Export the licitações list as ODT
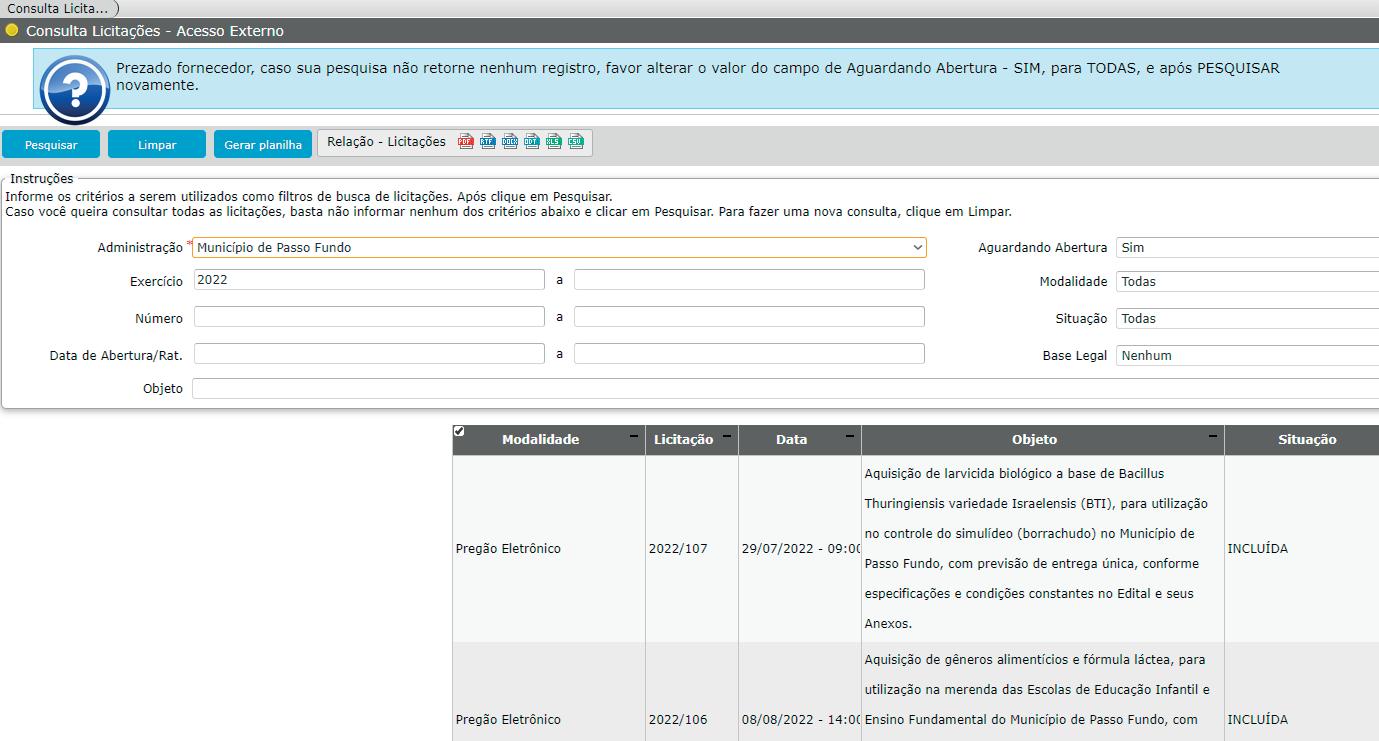This screenshot has width=1379, height=741. (531, 142)
